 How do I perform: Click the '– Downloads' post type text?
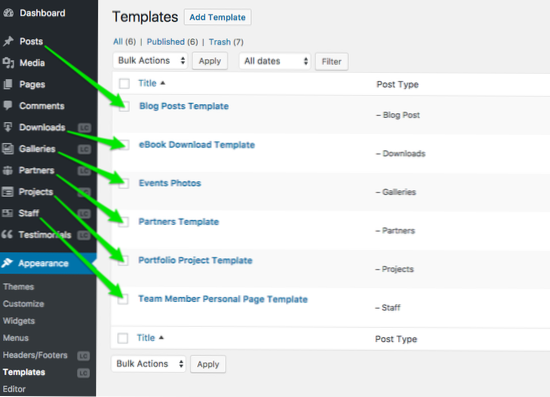click(x=401, y=154)
